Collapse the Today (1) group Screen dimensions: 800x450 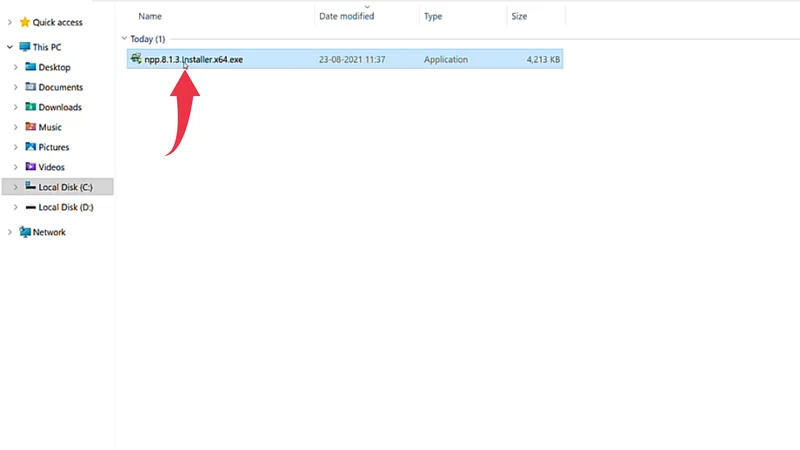tap(124, 39)
